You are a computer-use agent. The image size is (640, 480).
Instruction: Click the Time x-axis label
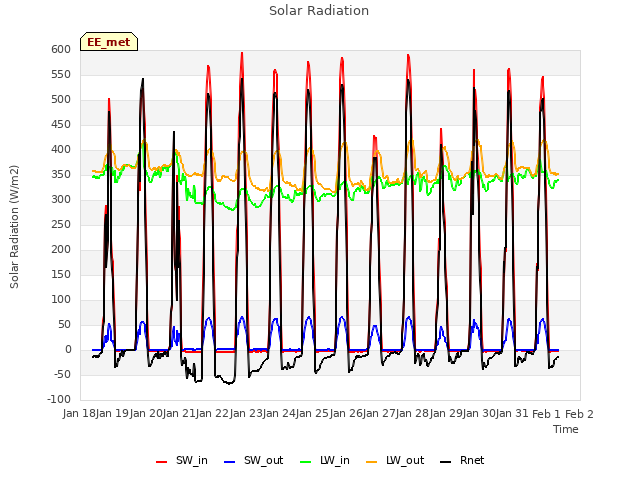click(x=566, y=429)
